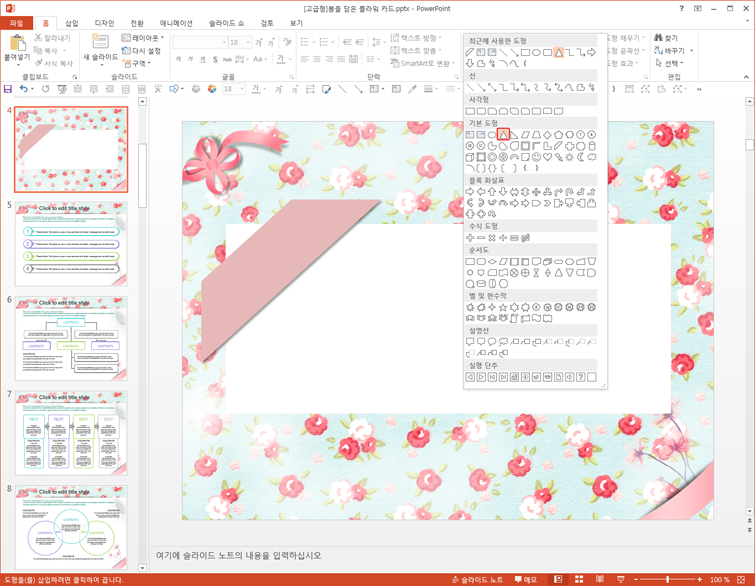
Task: Open the undo history dropdown arrow
Action: click(32, 89)
